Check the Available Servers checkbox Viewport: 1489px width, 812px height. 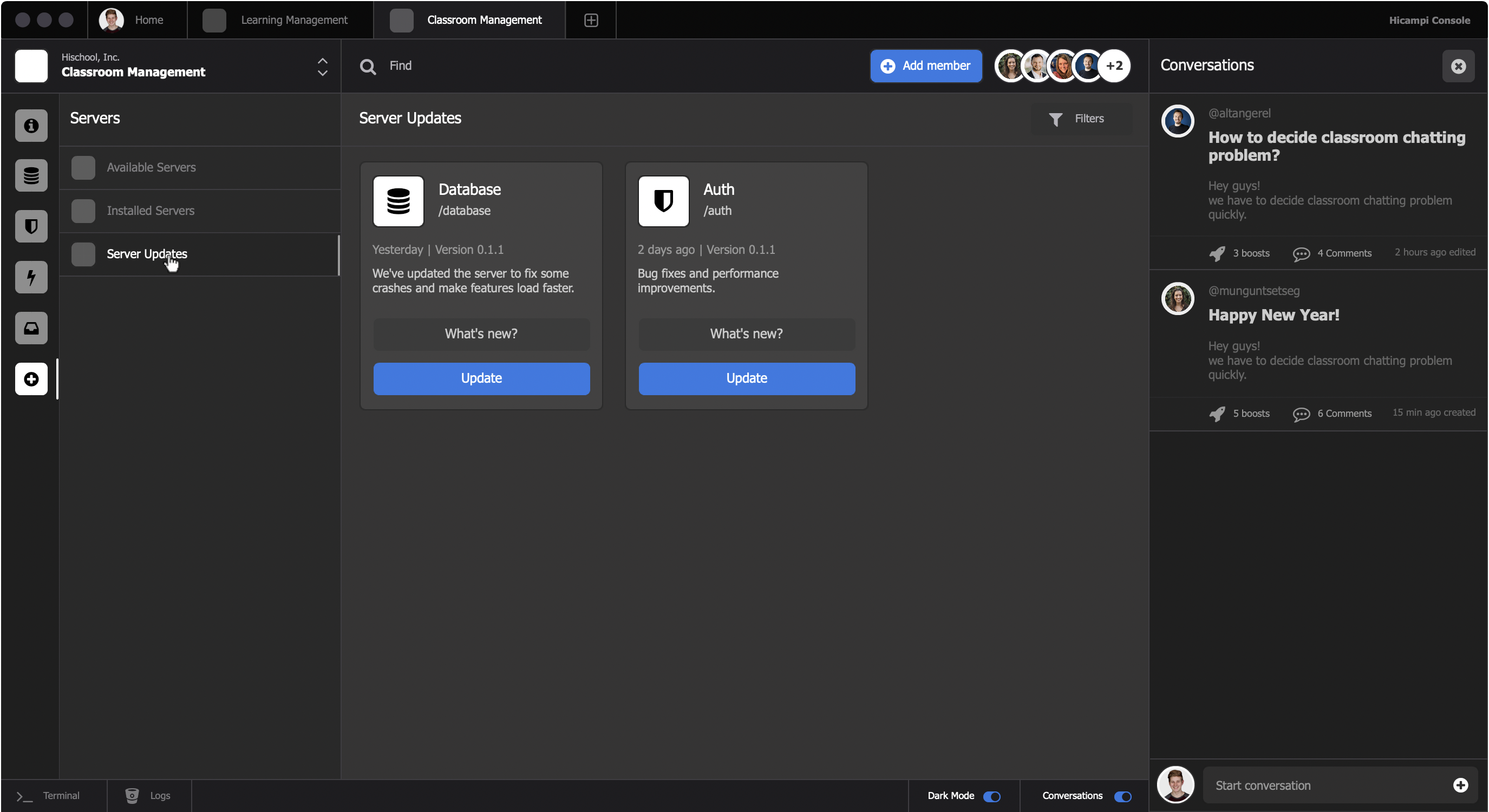click(x=83, y=167)
